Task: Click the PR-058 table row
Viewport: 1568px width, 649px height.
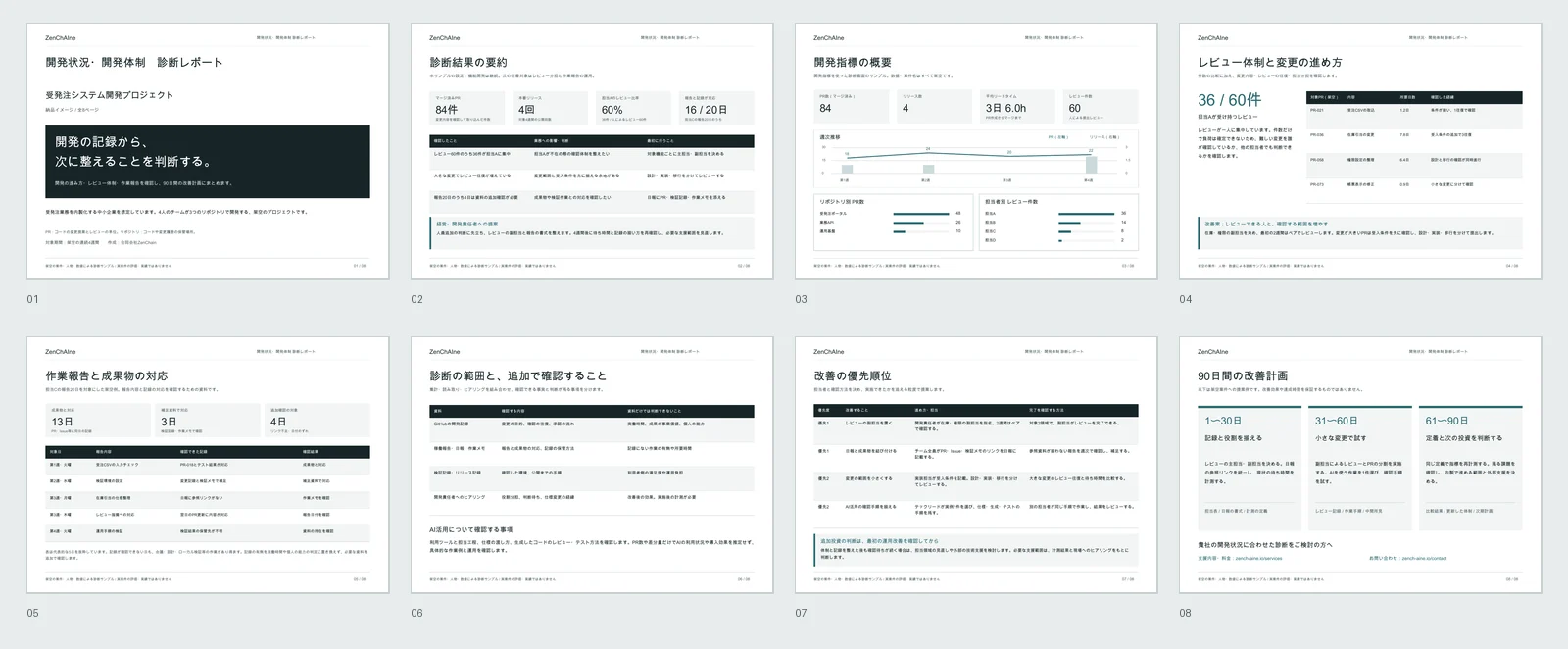Action: (x=1415, y=165)
